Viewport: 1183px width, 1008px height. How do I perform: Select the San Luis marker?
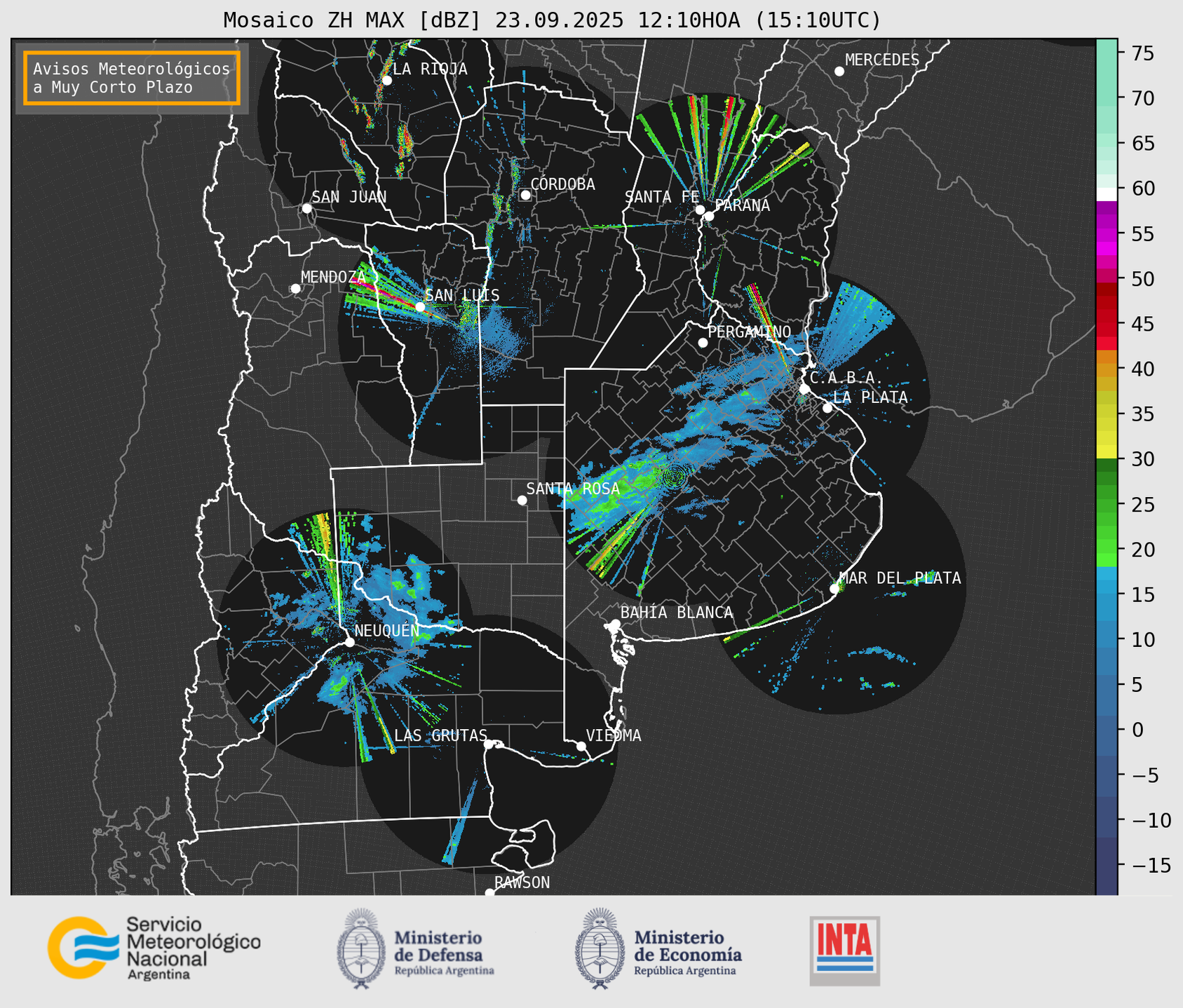point(419,306)
